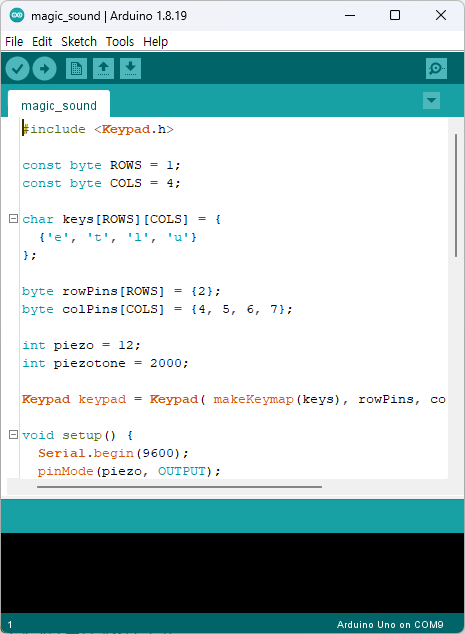465x634 pixels.
Task: Click the #include <Keypad.h> line
Action: 98,129
